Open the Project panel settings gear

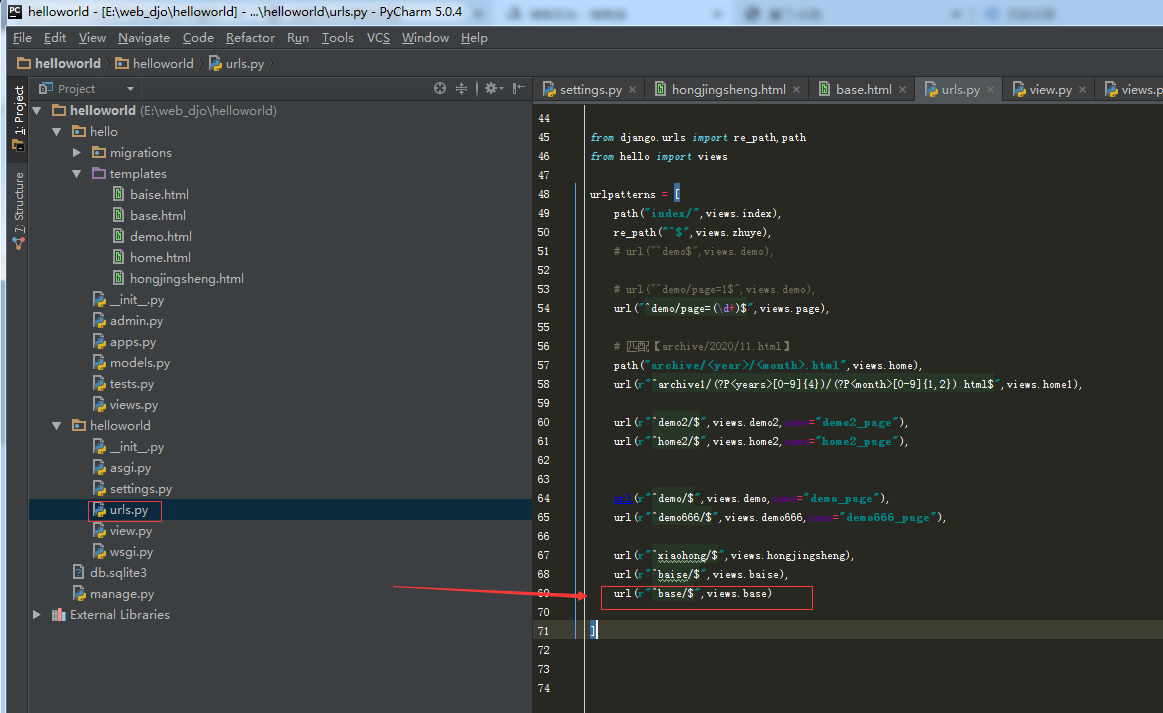tap(493, 88)
